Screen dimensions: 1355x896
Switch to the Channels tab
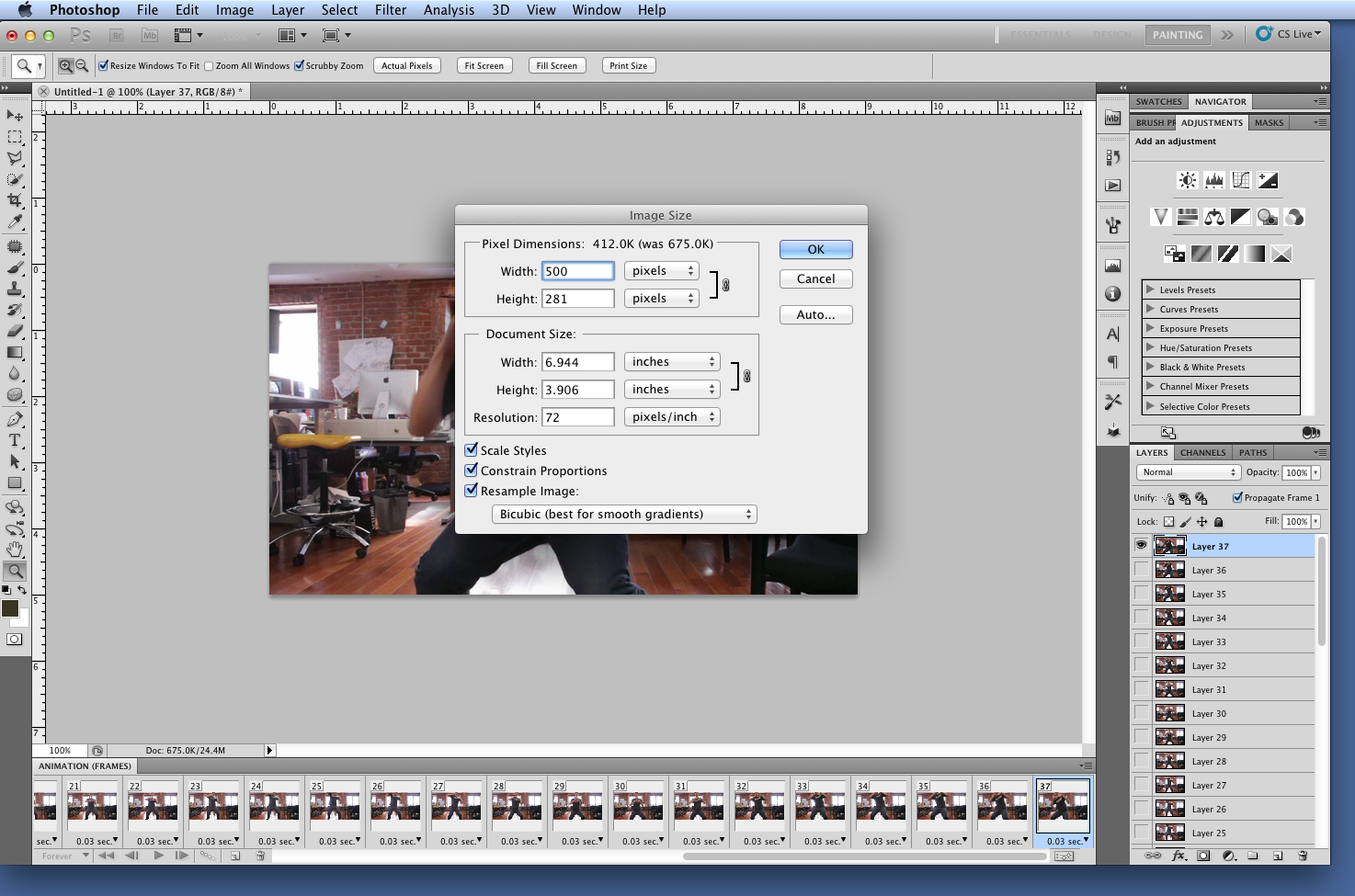1202,452
